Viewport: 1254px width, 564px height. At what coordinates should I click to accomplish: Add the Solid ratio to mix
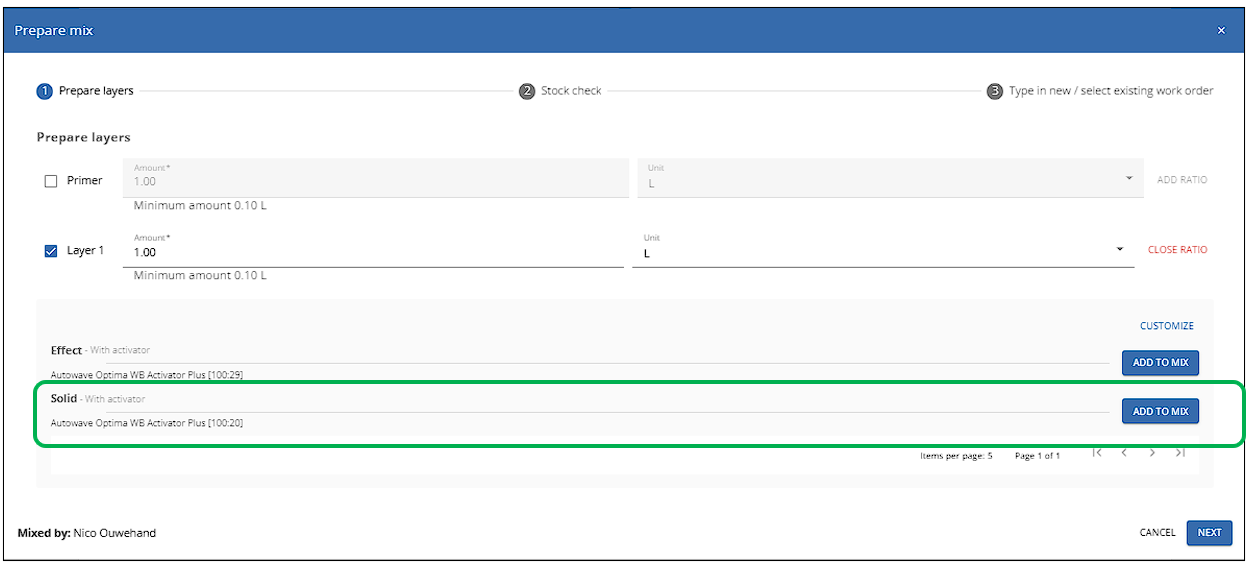pyautogui.click(x=1160, y=411)
